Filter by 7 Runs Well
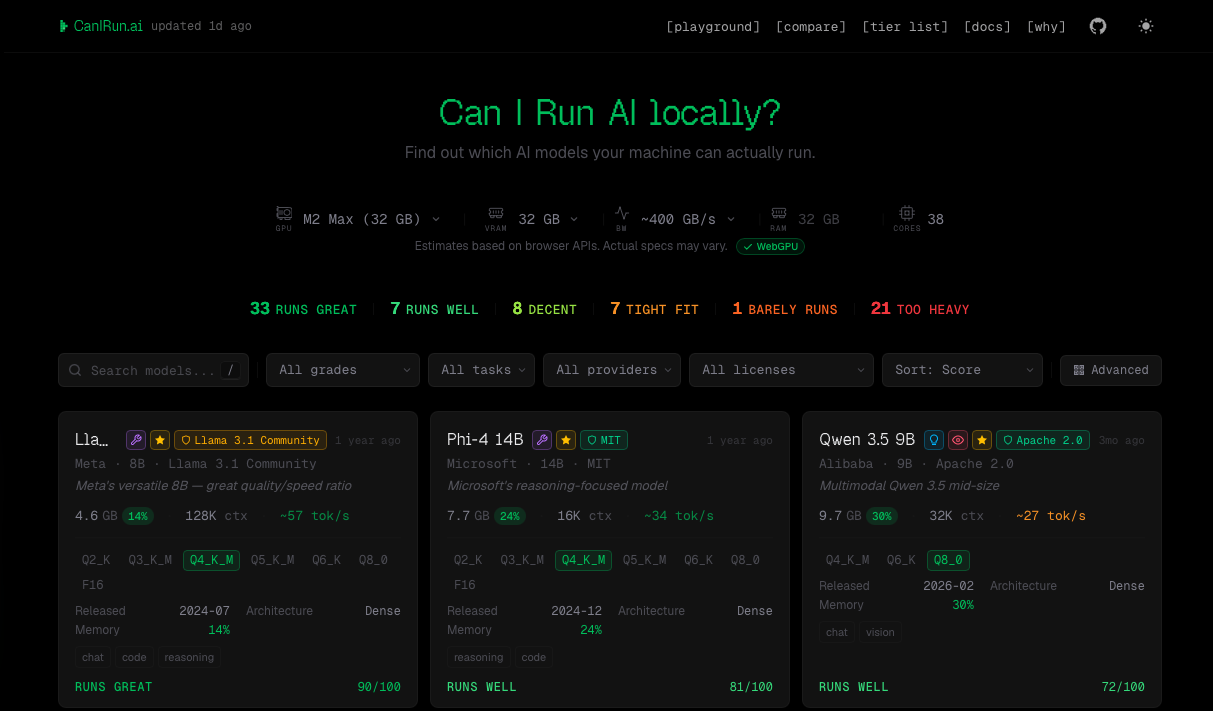The width and height of the screenshot is (1213, 711). pos(434,309)
